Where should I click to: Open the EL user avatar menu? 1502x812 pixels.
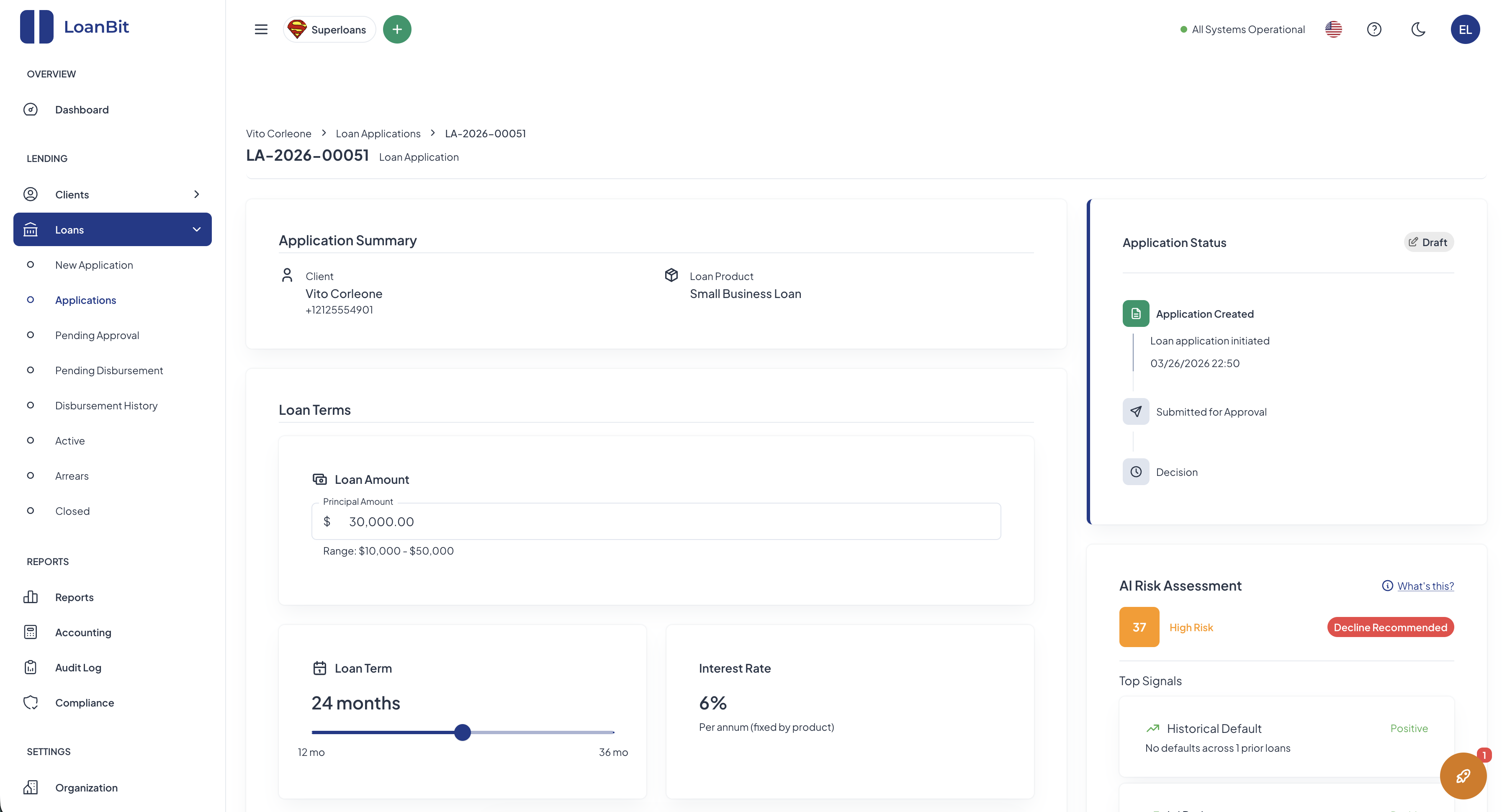pos(1465,29)
